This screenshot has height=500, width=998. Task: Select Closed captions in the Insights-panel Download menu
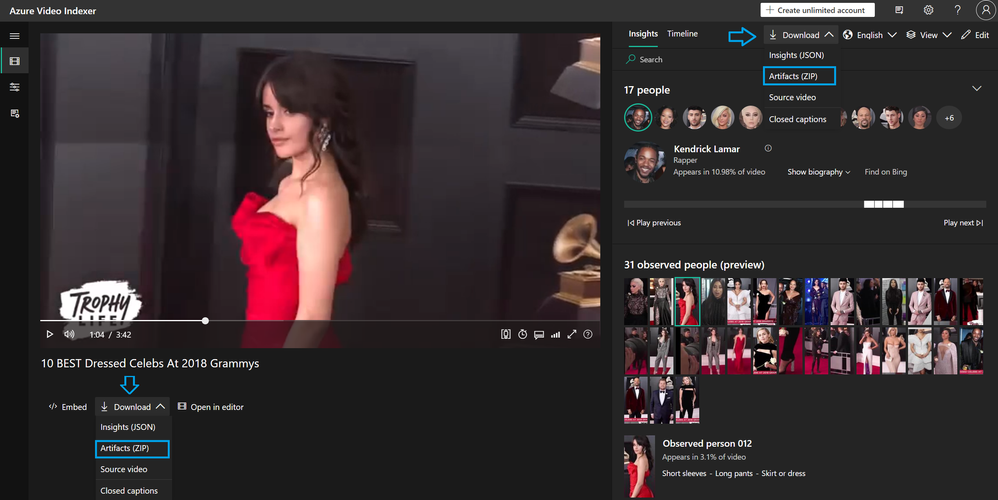tap(800, 119)
